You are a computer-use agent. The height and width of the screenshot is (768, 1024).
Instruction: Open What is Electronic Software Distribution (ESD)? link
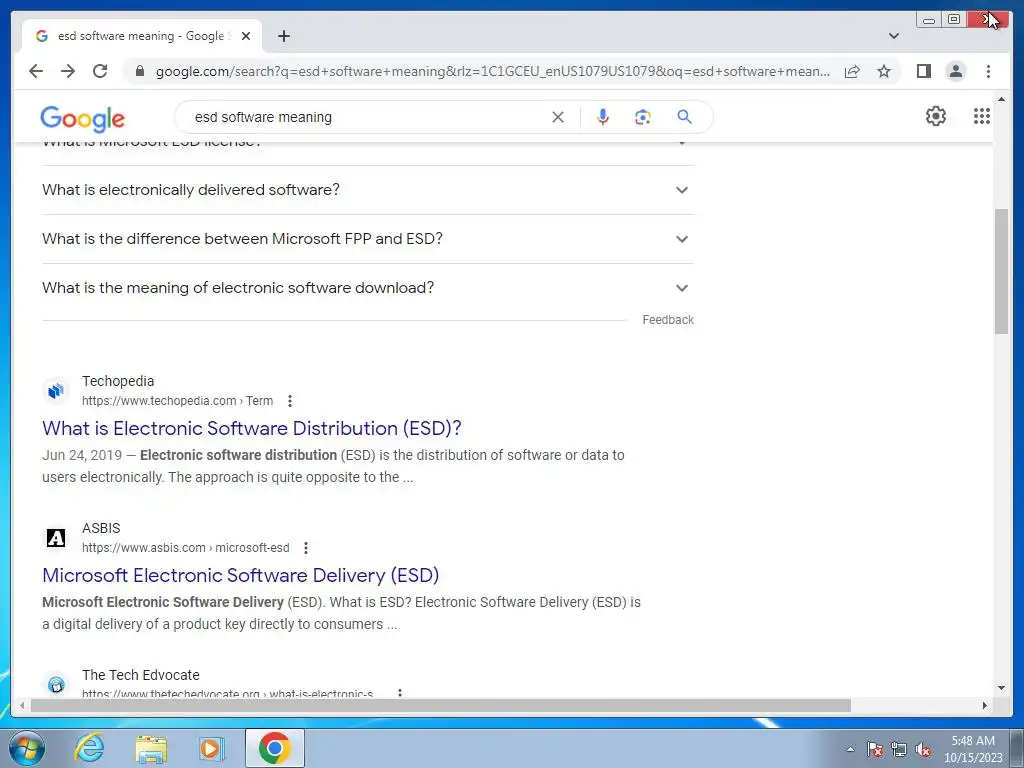pos(251,428)
